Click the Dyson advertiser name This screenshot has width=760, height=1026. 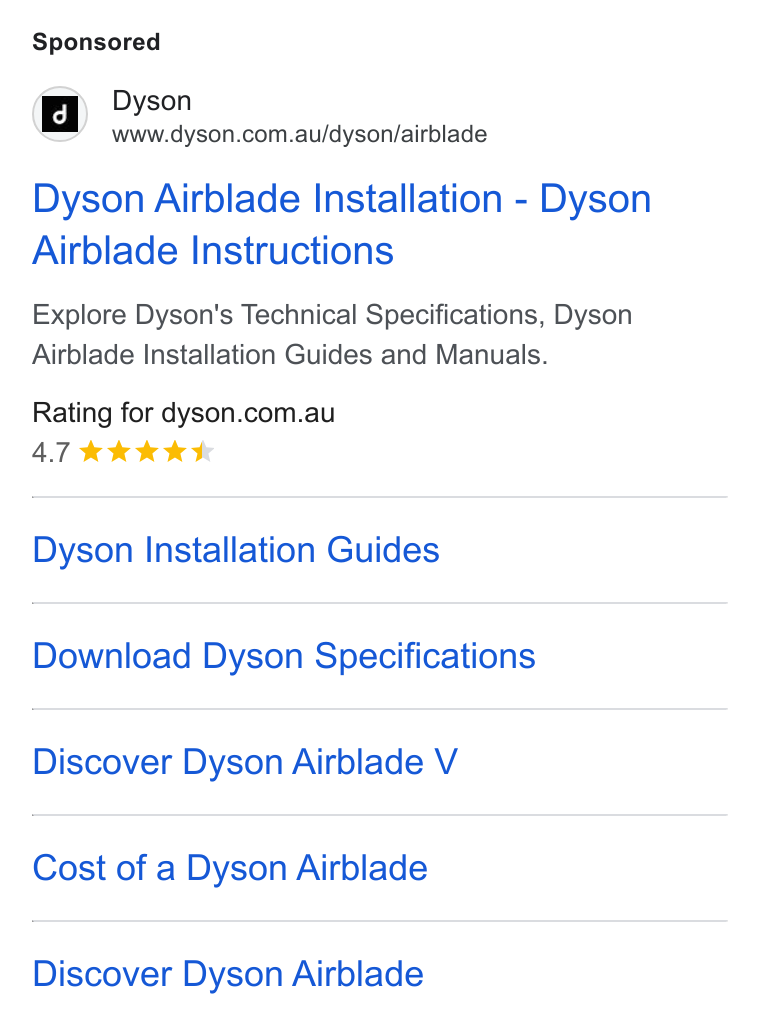tap(152, 101)
